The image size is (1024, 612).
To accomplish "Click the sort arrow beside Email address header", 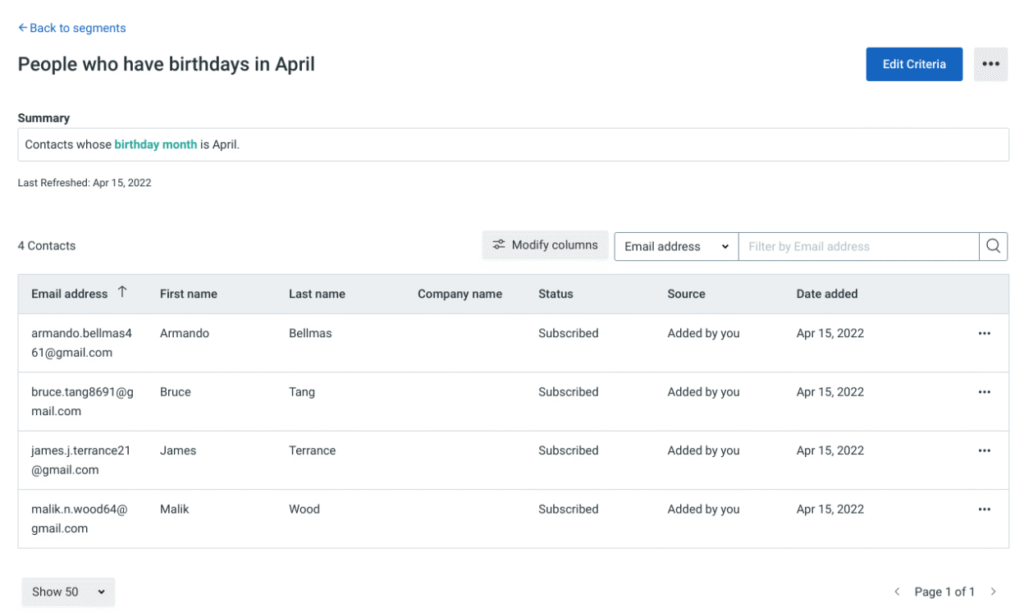I will (123, 292).
